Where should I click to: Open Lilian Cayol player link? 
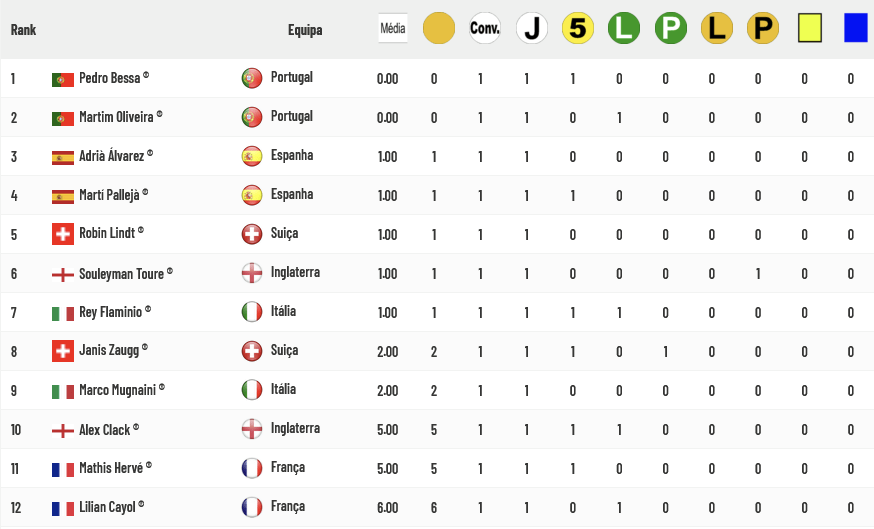[x=107, y=507]
